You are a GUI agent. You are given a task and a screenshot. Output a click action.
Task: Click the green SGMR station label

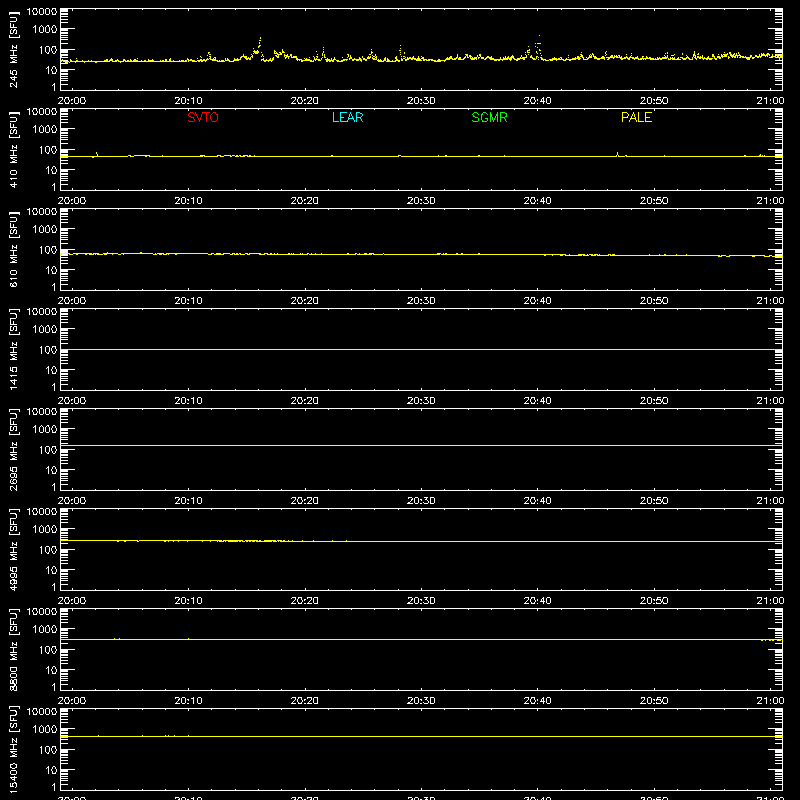pyautogui.click(x=489, y=117)
